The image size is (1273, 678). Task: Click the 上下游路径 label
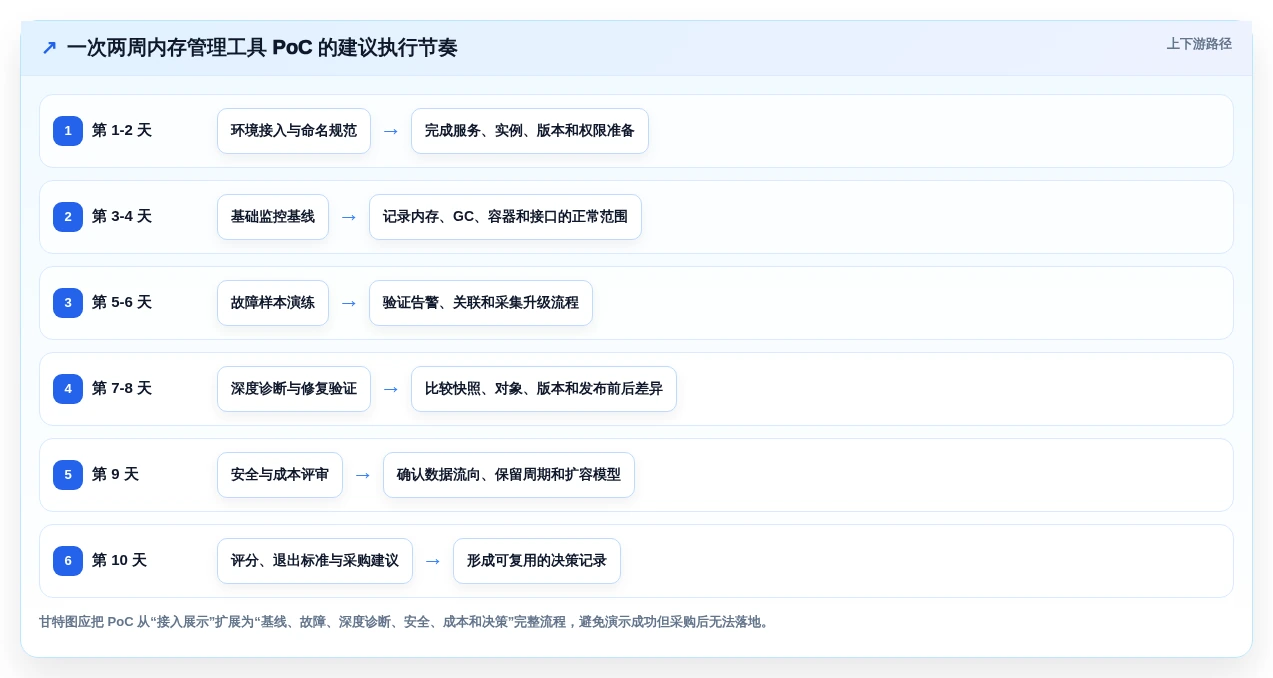pos(1199,44)
